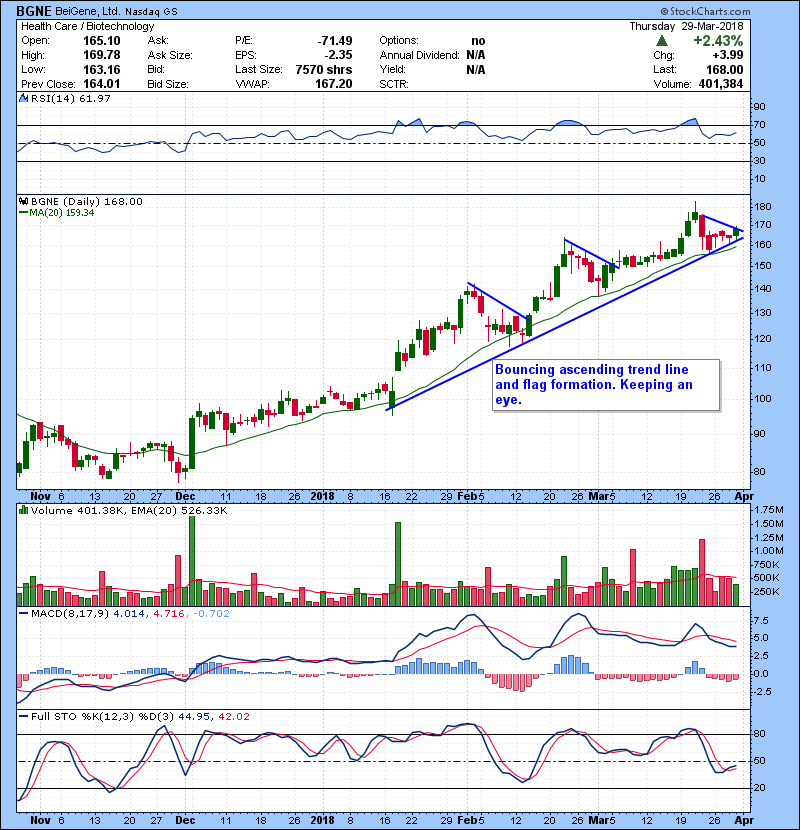
Task: Click the Full STO legend line marker
Action: [x=23, y=717]
